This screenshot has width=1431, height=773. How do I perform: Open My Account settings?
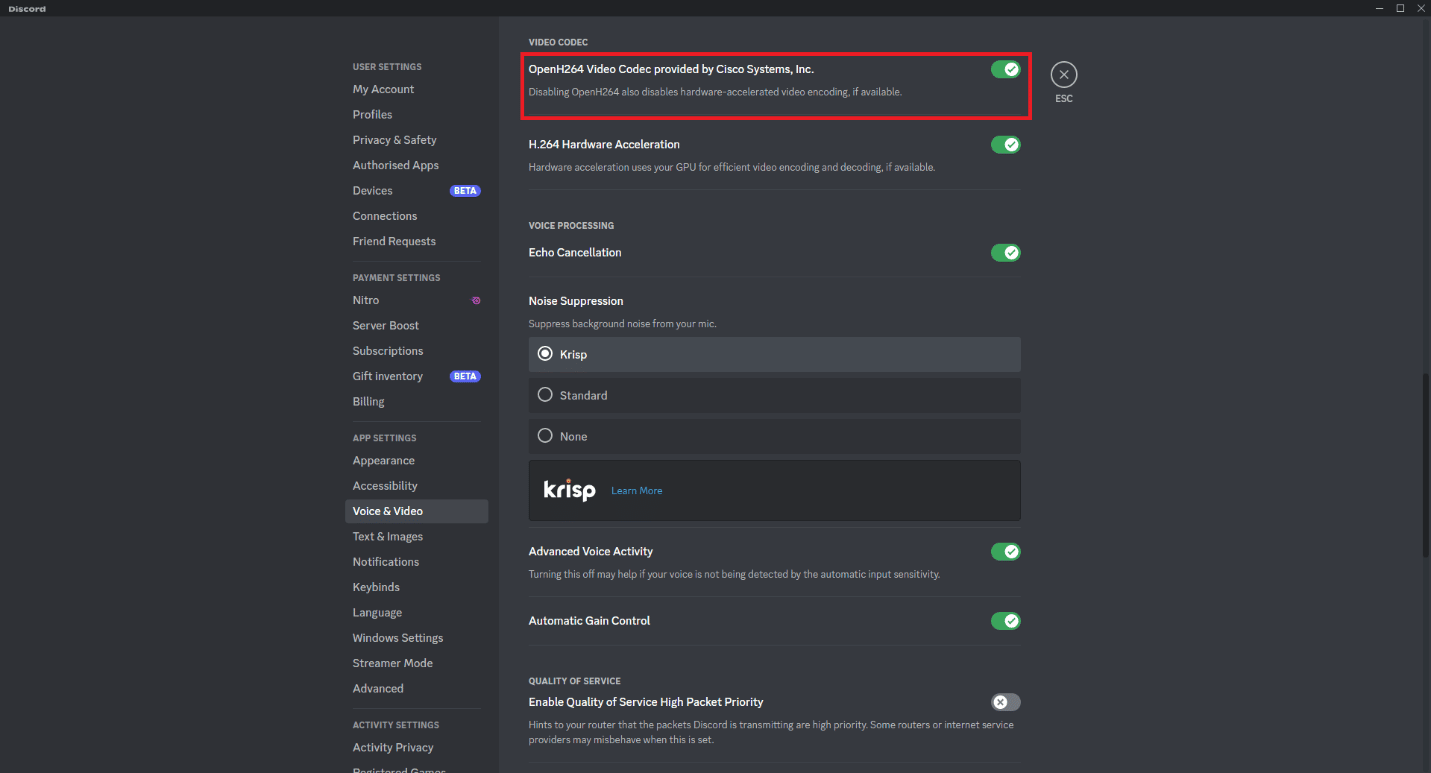tap(383, 89)
